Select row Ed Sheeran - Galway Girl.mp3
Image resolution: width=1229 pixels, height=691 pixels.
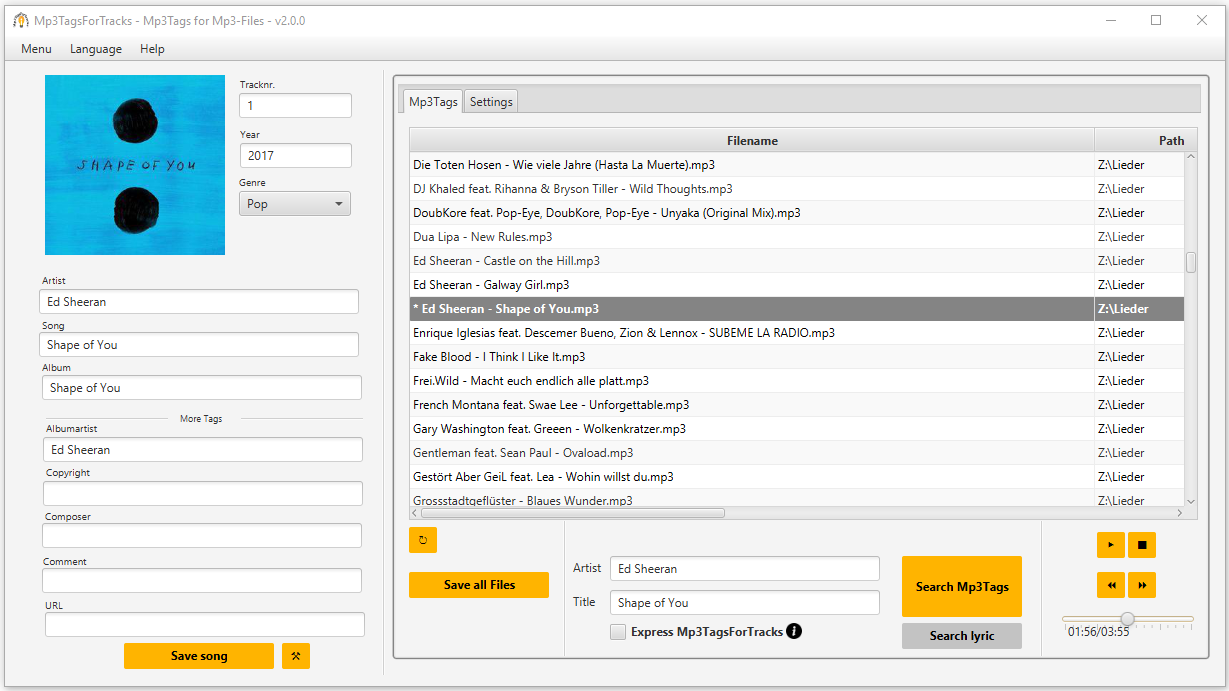(797, 285)
